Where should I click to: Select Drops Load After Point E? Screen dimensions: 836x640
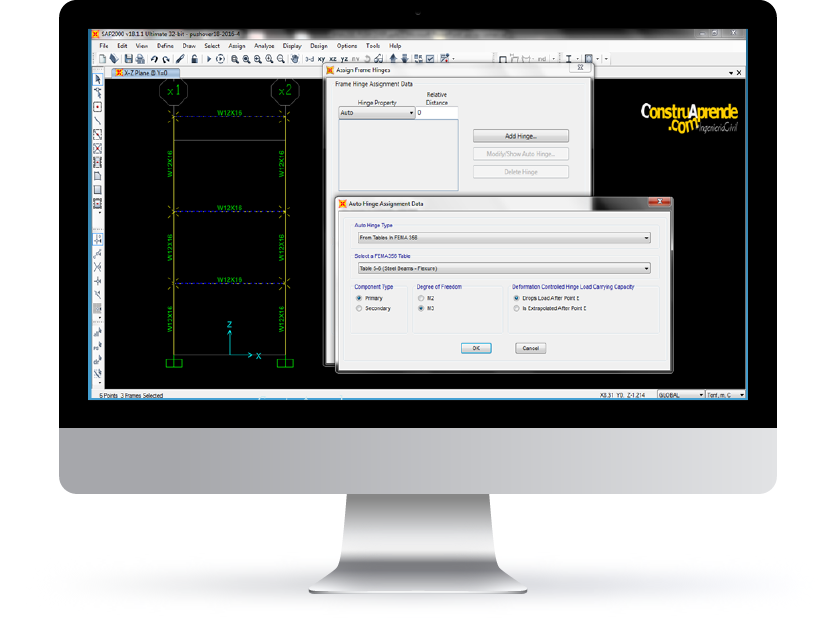pos(516,298)
